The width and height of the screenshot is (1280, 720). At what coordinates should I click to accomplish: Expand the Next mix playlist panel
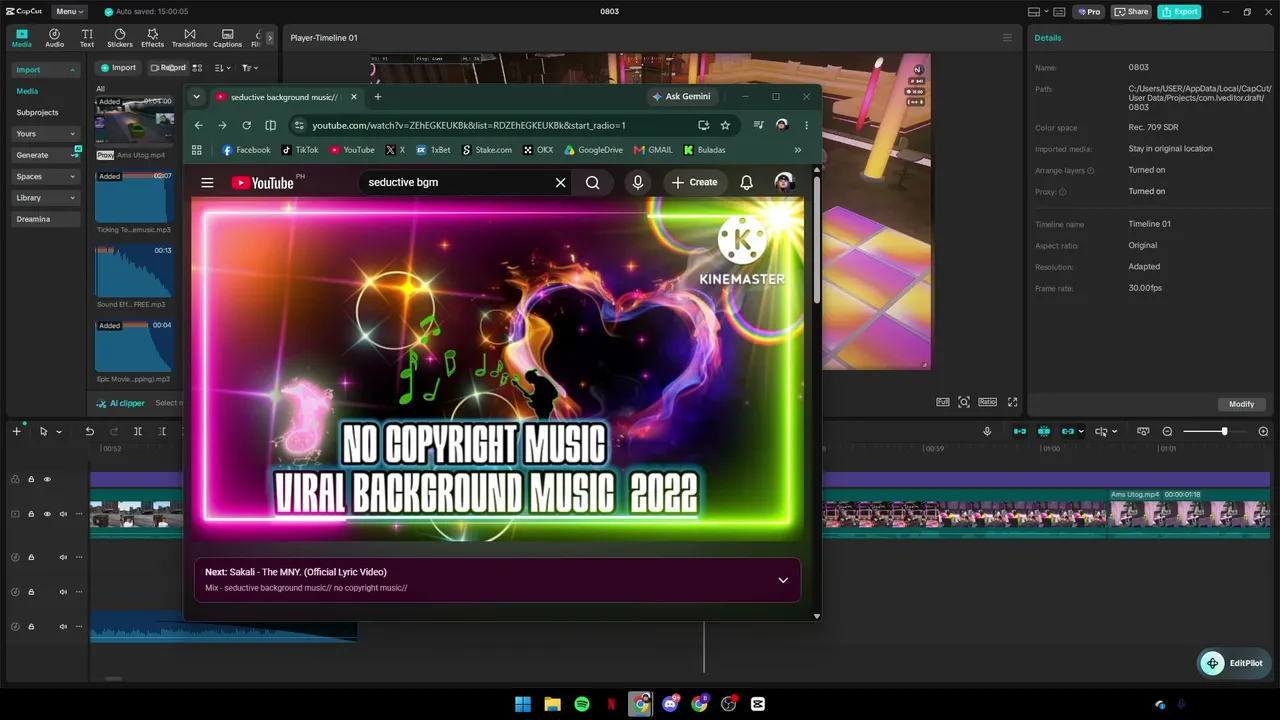(x=783, y=580)
